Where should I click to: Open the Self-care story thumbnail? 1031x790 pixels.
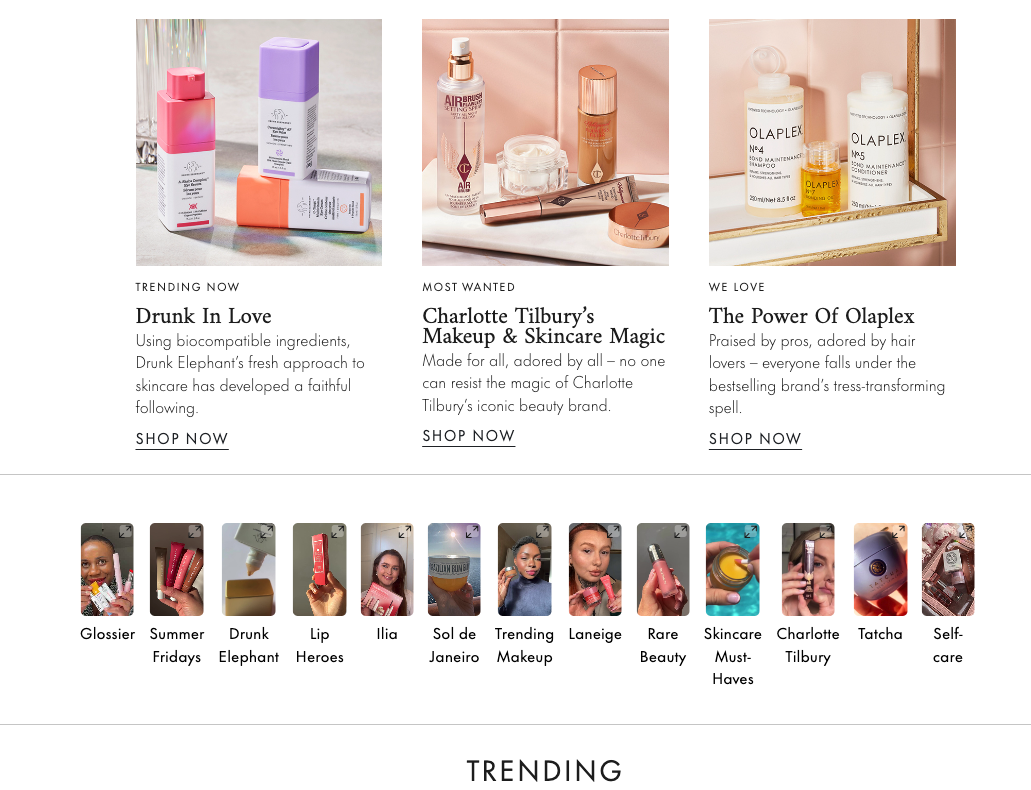click(x=947, y=570)
